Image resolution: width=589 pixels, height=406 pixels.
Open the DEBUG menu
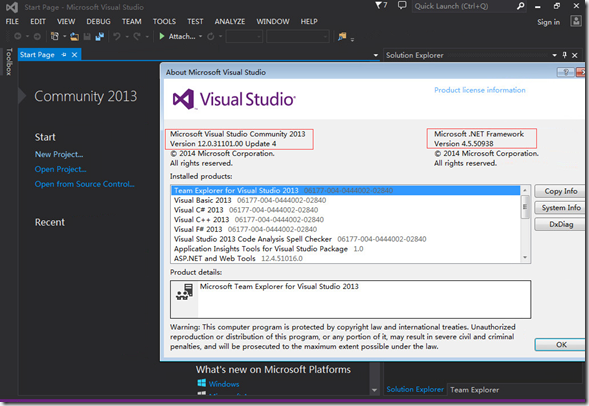click(x=98, y=21)
